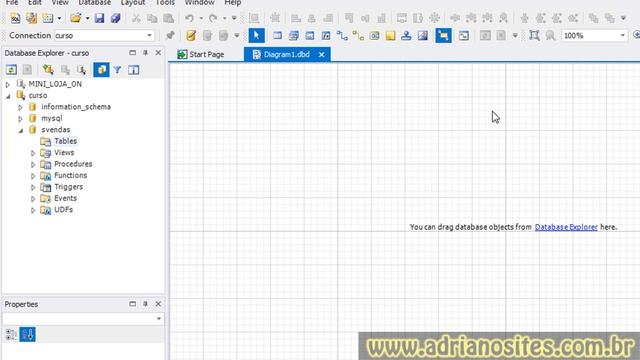Select the MINI_LOJA_ON connection
Image resolution: width=640 pixels, height=360 pixels.
pos(55,84)
